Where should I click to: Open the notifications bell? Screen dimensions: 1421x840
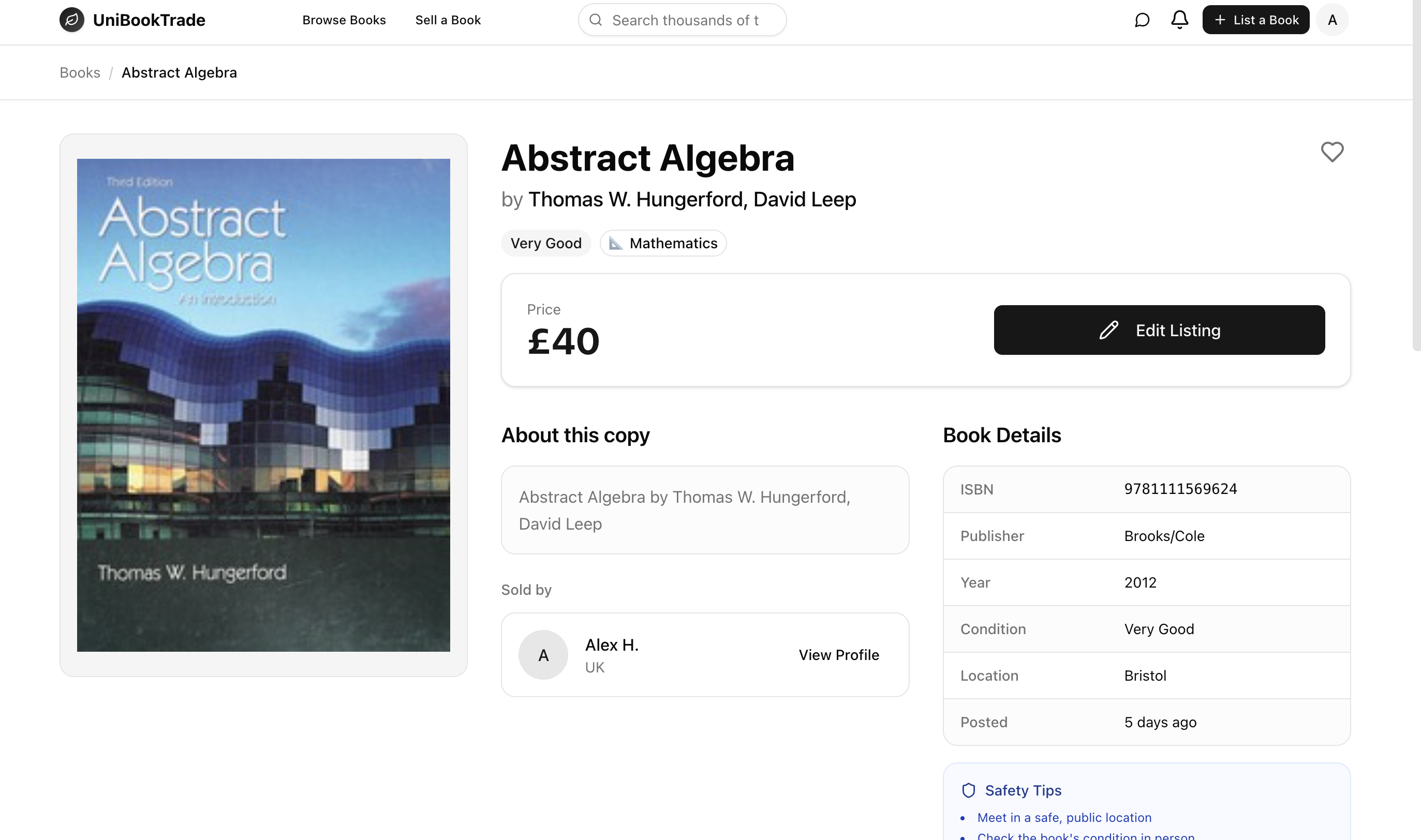pyautogui.click(x=1179, y=20)
